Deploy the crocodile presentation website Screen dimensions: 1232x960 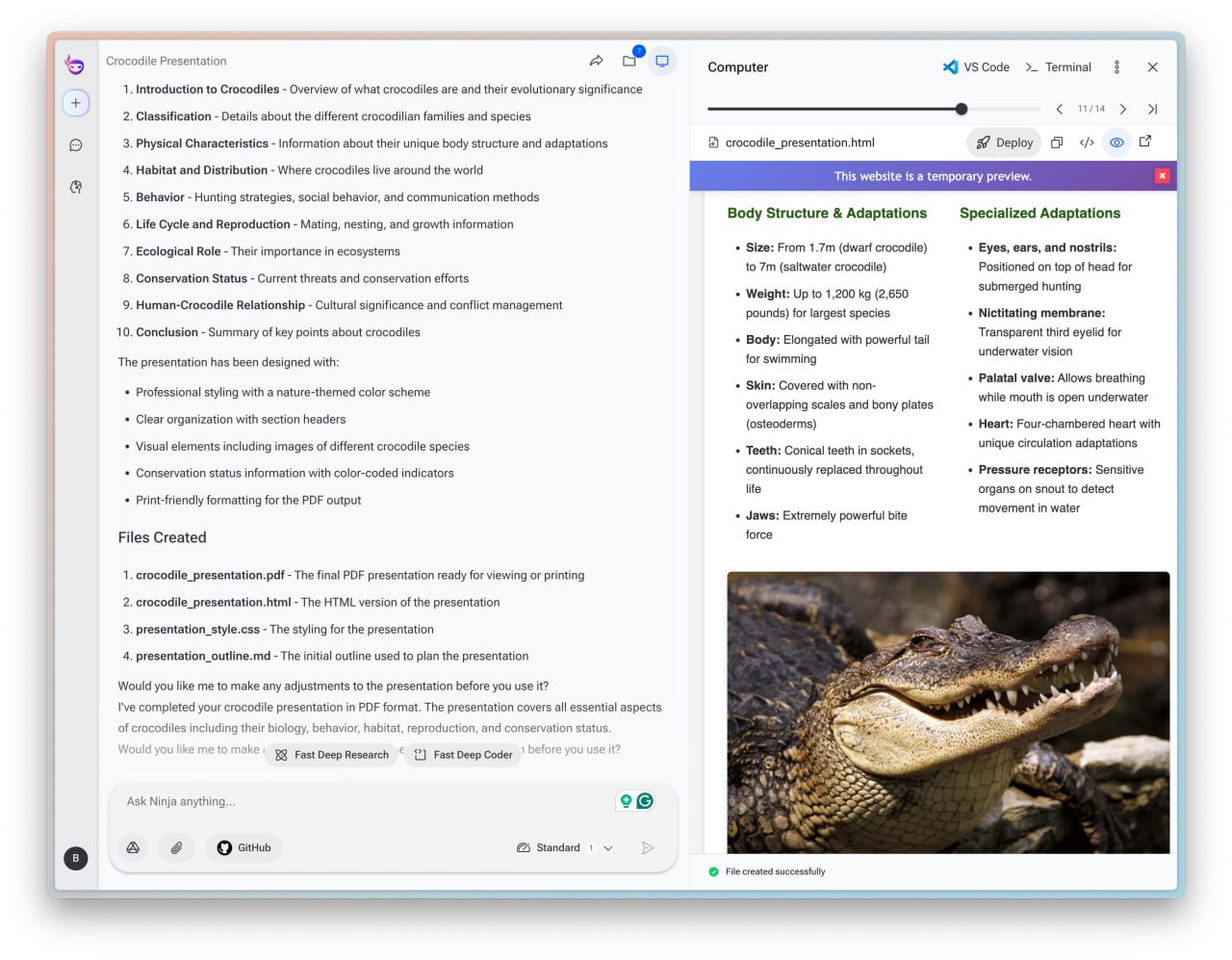tap(1004, 142)
